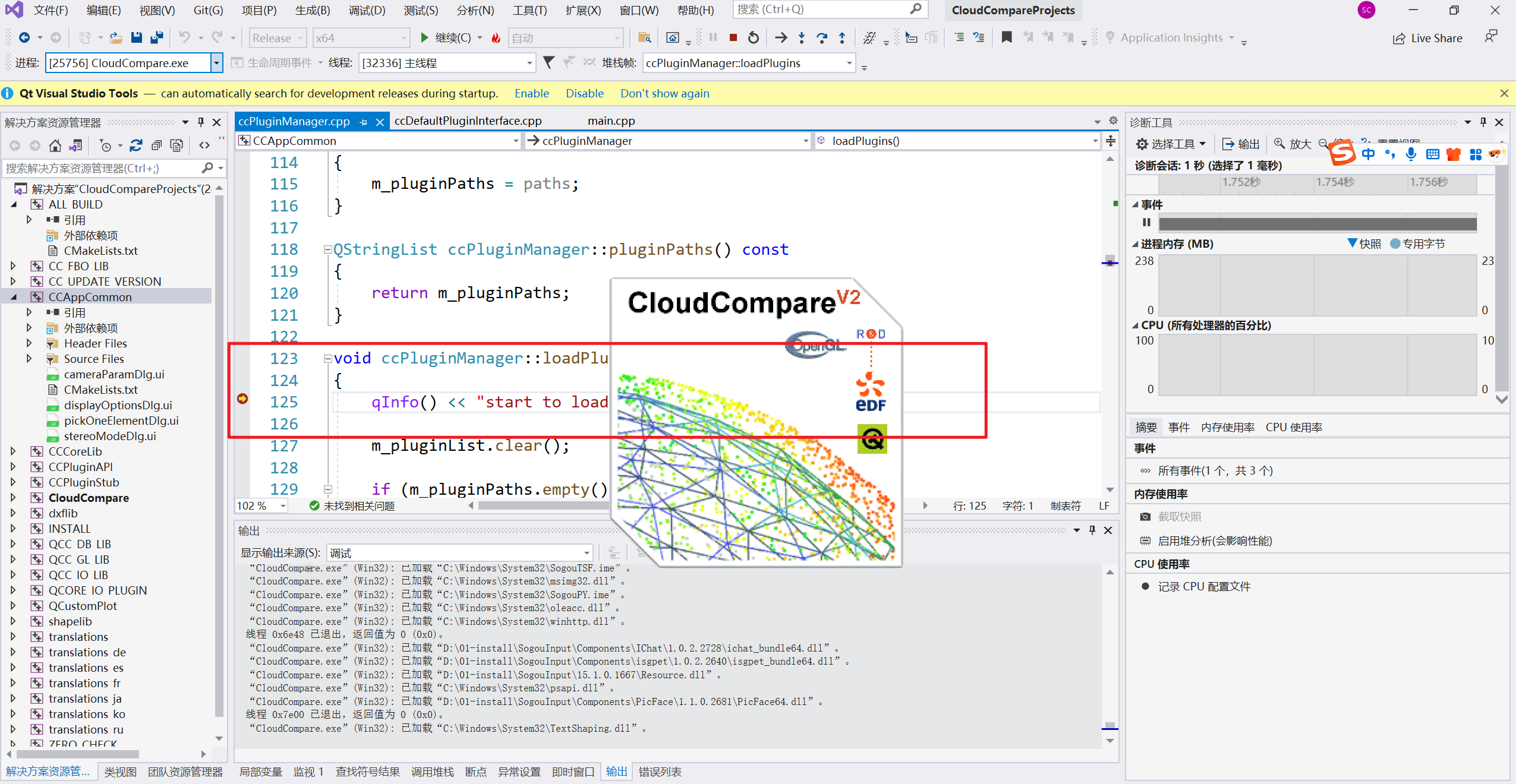This screenshot has width=1516, height=784.
Task: Stop debugging with the red square button
Action: tap(733, 37)
